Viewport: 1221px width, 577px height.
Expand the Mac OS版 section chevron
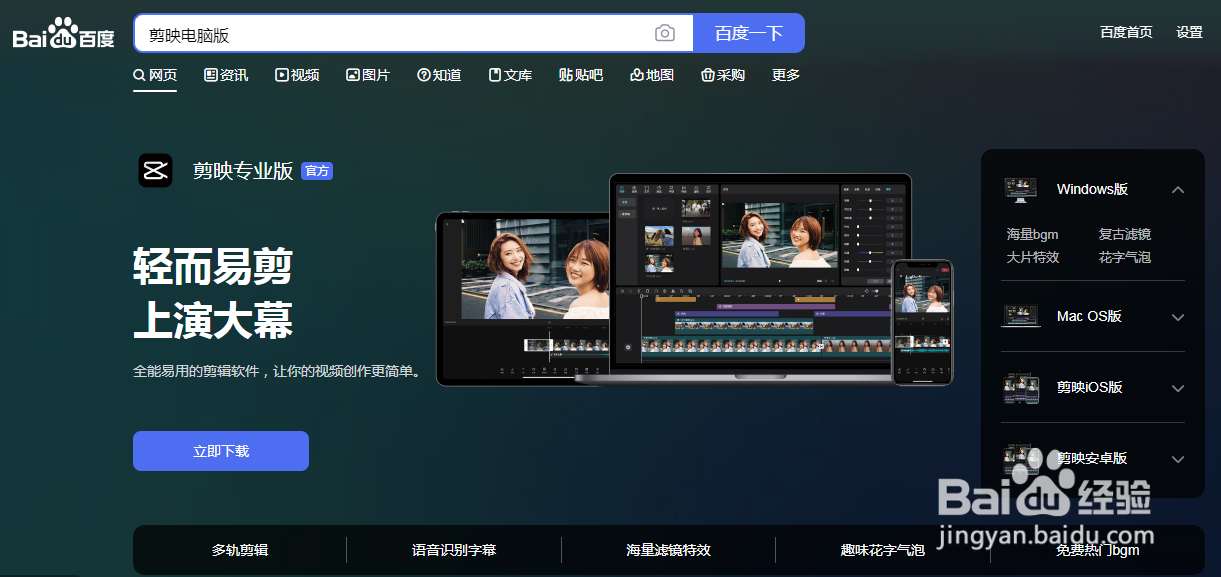click(1178, 317)
